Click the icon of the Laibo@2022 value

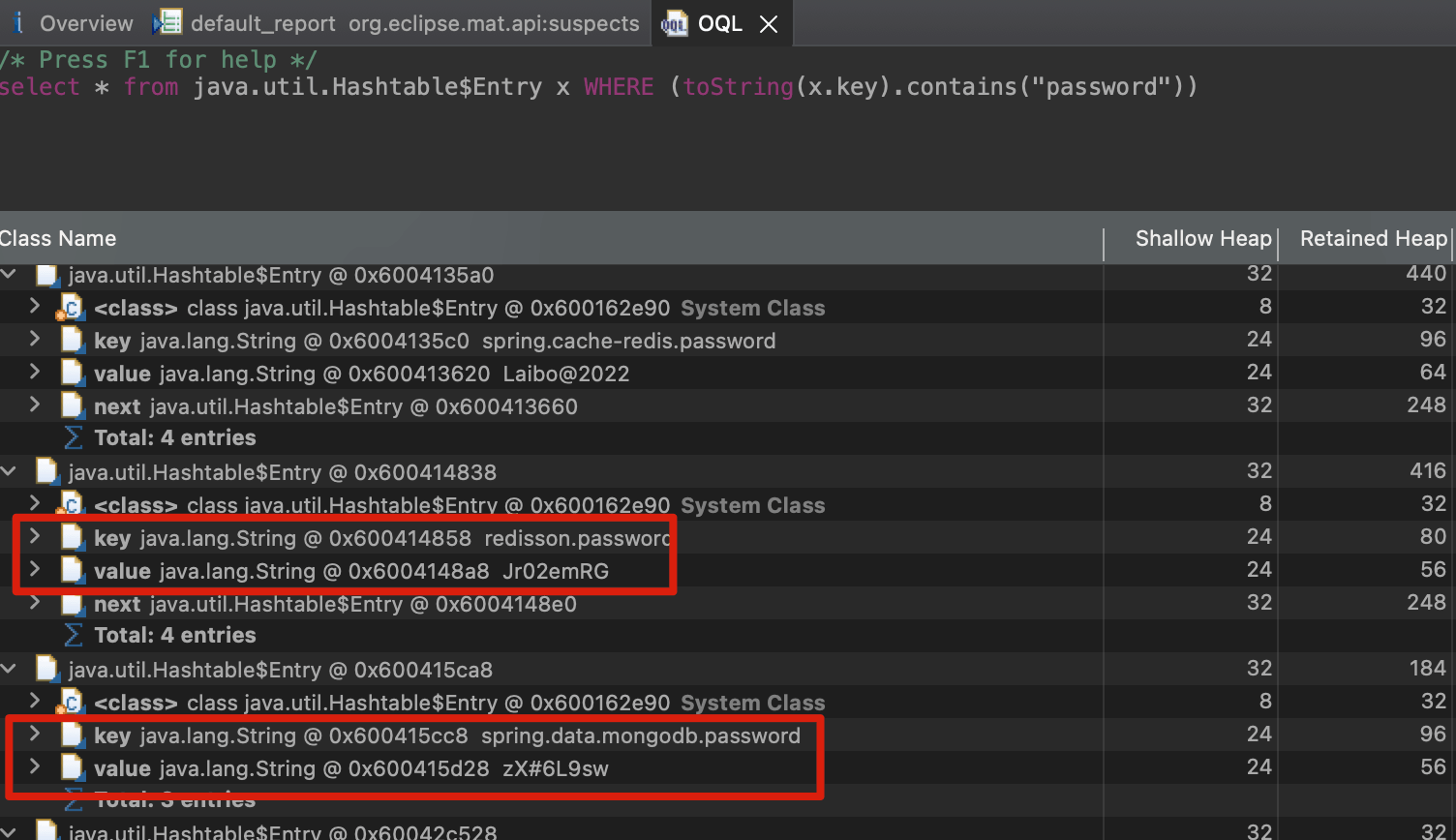[x=73, y=374]
